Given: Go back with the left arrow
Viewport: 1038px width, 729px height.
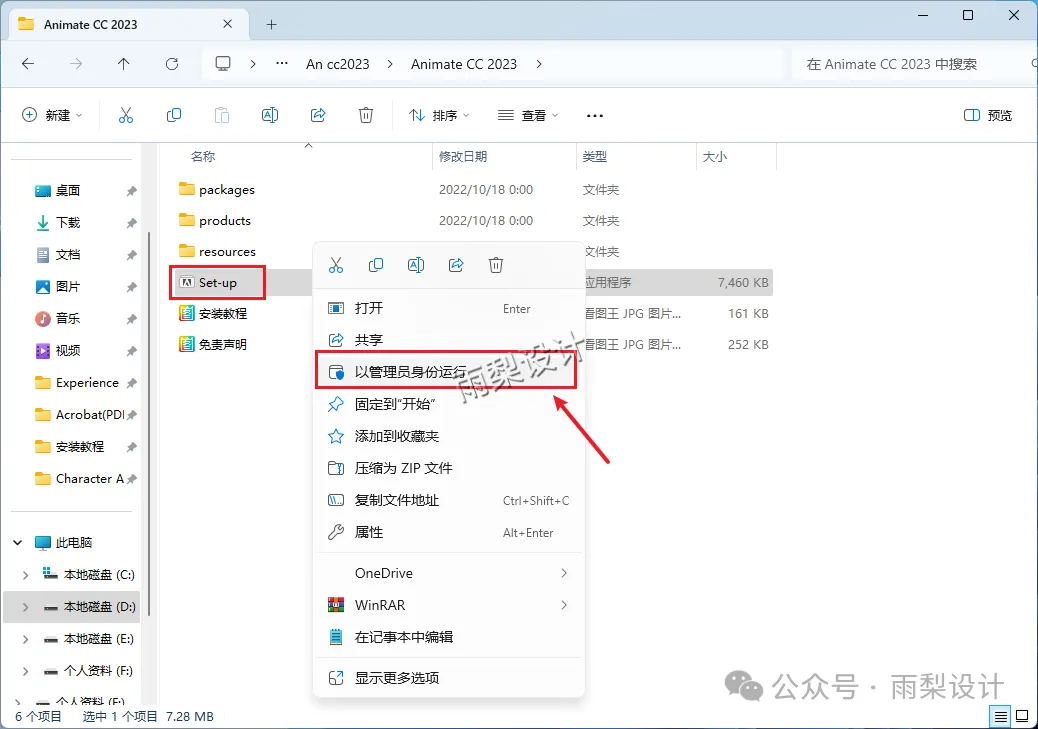Looking at the screenshot, I should (x=28, y=64).
